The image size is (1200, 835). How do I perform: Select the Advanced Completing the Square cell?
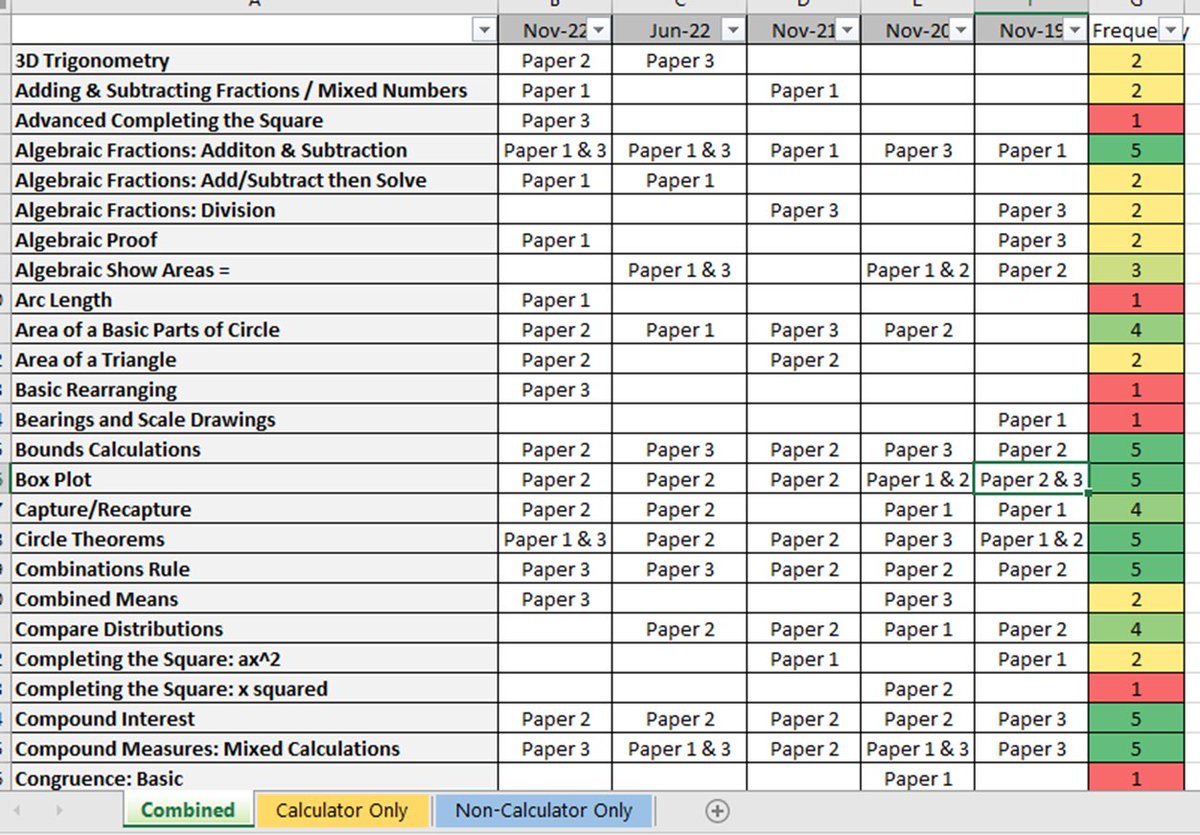point(255,121)
